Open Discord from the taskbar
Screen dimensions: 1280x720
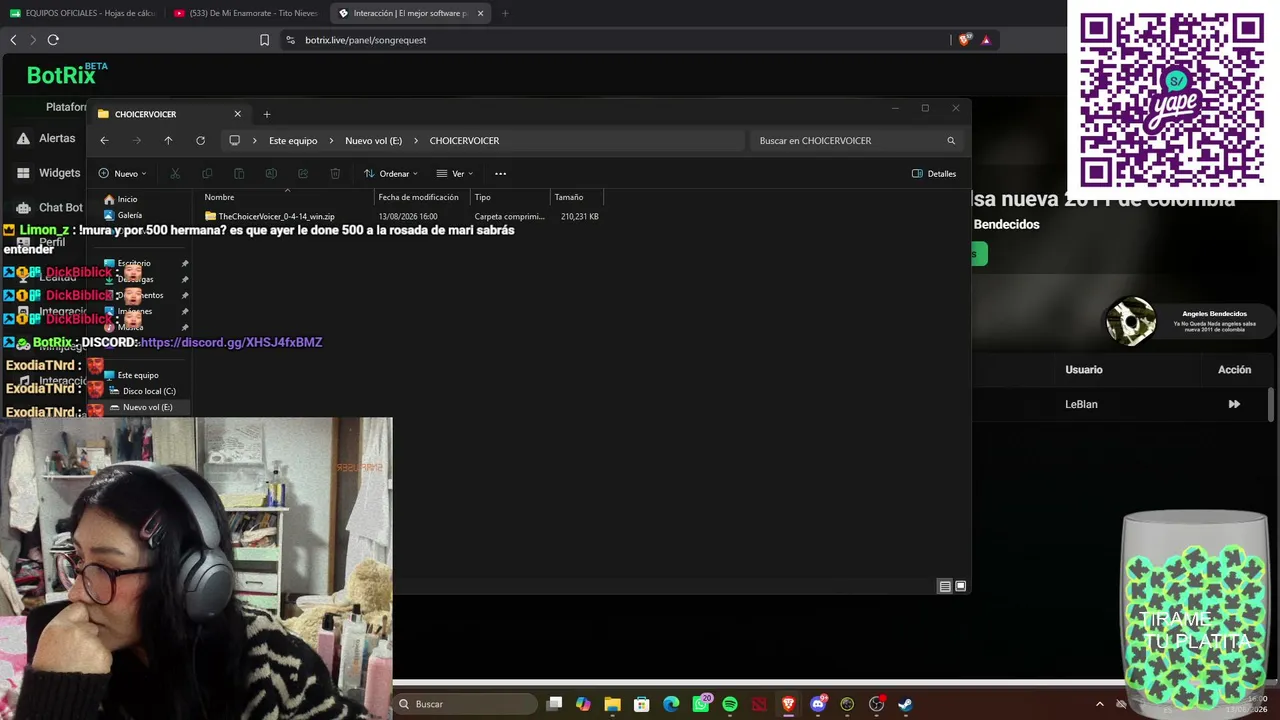pyautogui.click(x=818, y=704)
